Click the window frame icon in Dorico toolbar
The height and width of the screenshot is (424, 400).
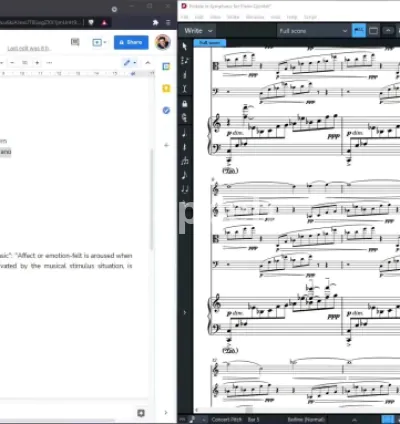pos(373,31)
